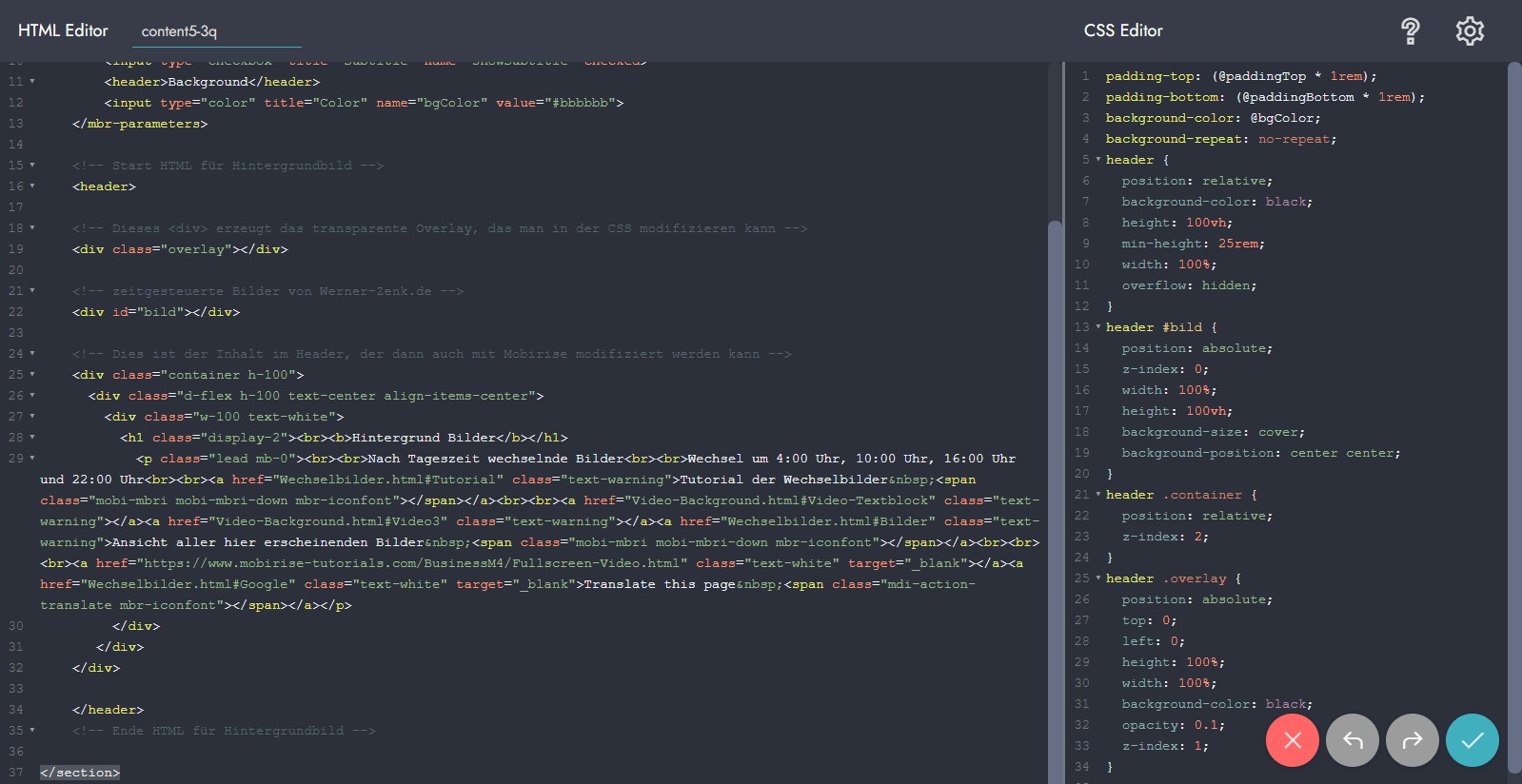Screen dimensions: 1522x784
Task: Click the undo arrow button
Action: (x=1353, y=739)
